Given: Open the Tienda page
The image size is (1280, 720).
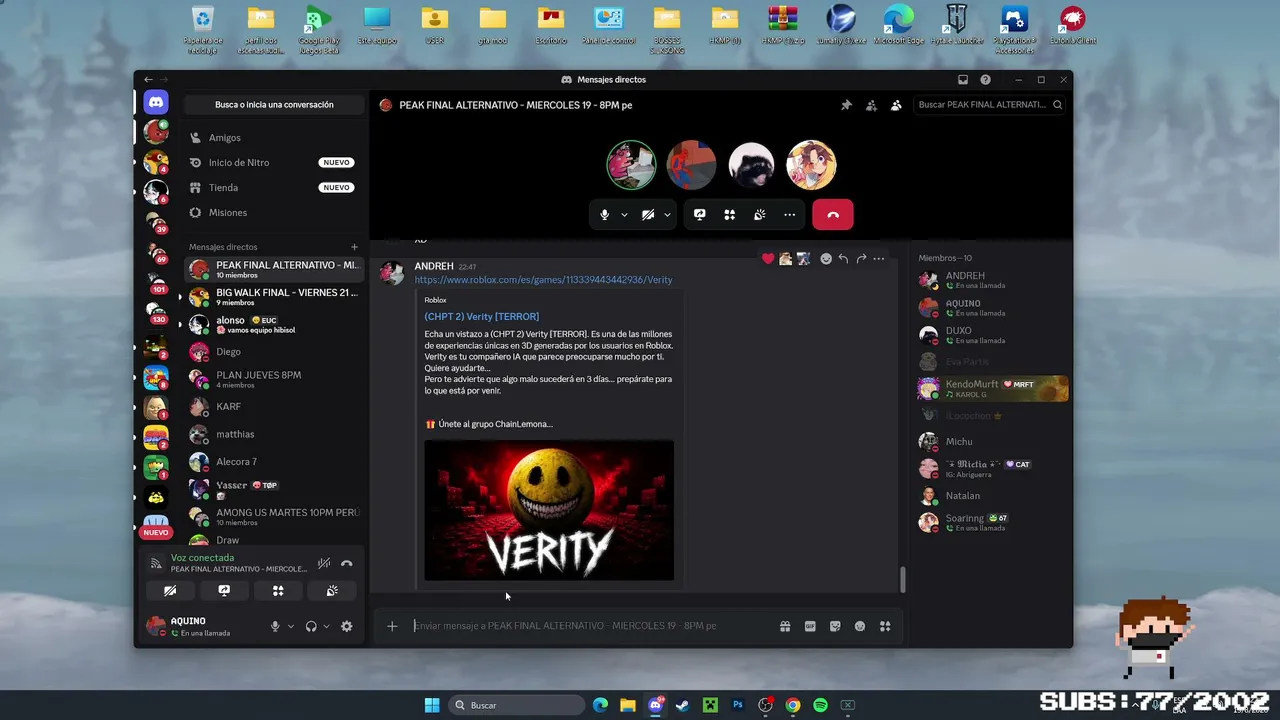Looking at the screenshot, I should point(275,188).
